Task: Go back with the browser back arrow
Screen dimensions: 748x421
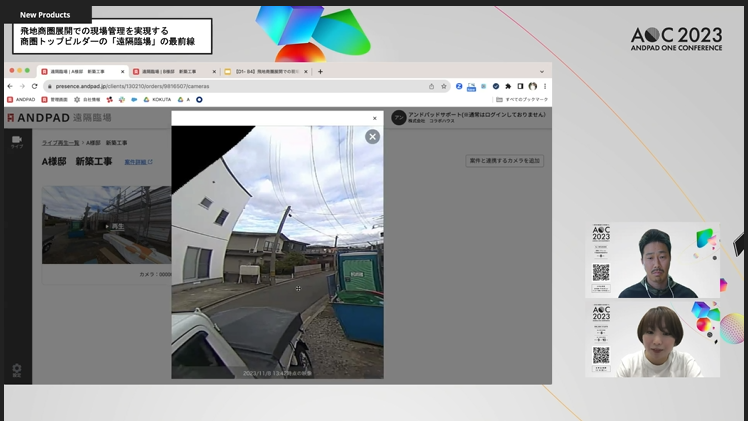Action: point(10,86)
